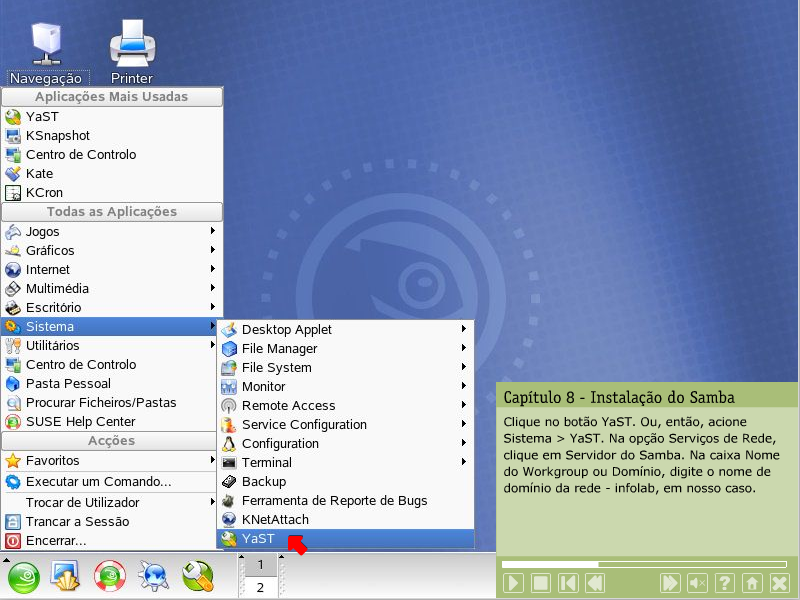
Task: Choose Encerrar... to log out
Action: [x=56, y=541]
